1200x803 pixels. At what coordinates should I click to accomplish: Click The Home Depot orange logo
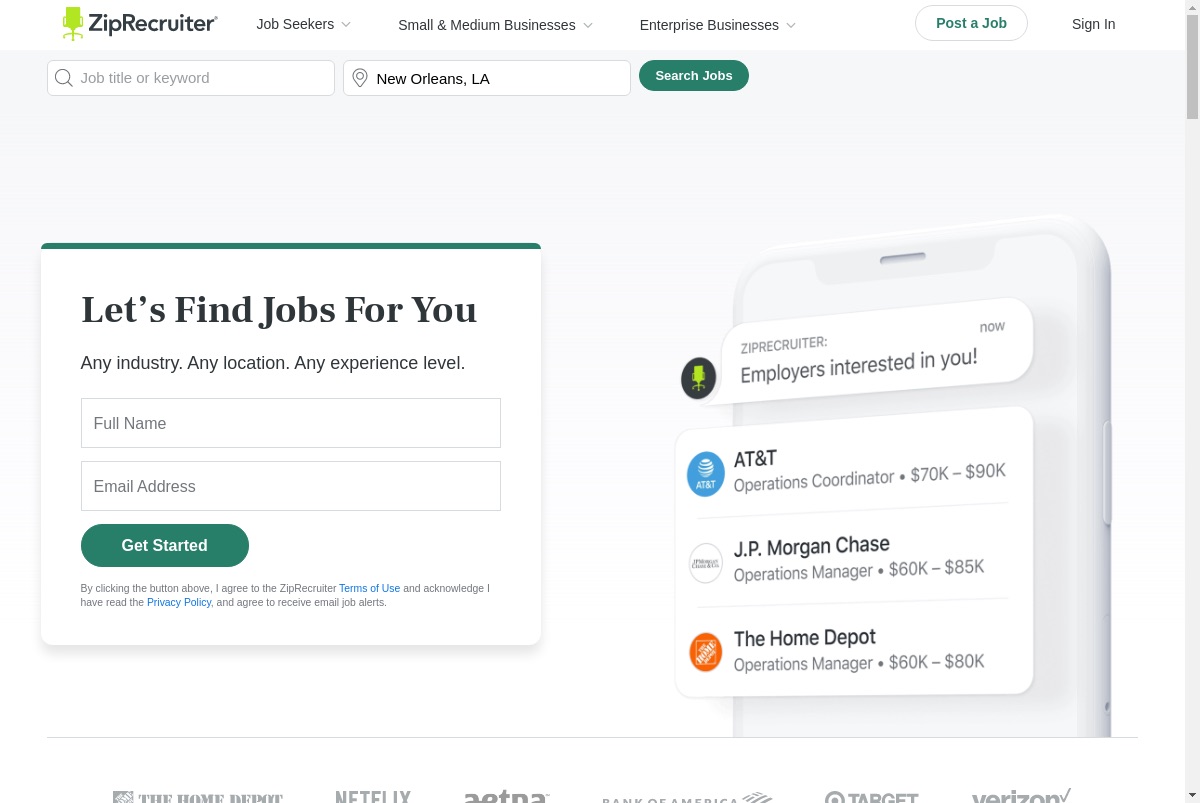point(706,652)
